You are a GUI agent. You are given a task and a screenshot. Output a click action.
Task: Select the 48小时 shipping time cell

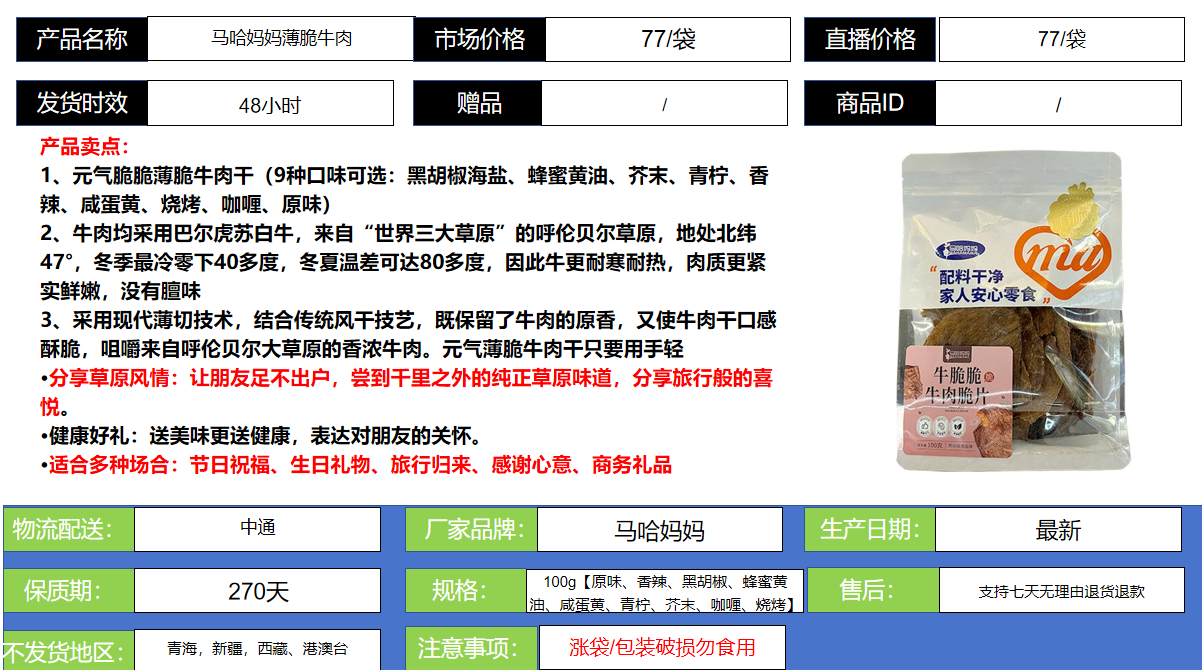(x=270, y=104)
